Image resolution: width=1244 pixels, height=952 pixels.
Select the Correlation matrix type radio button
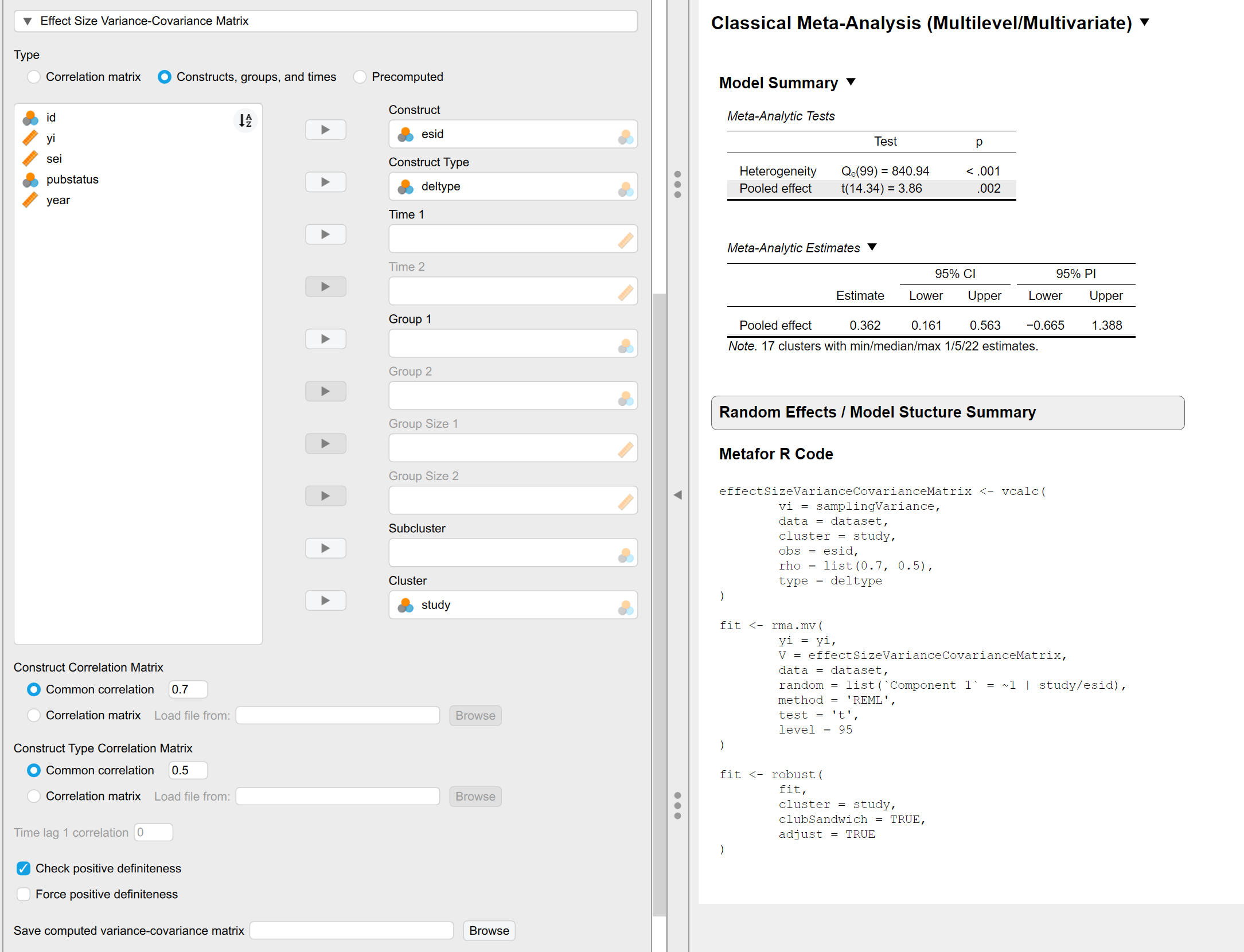[x=34, y=77]
